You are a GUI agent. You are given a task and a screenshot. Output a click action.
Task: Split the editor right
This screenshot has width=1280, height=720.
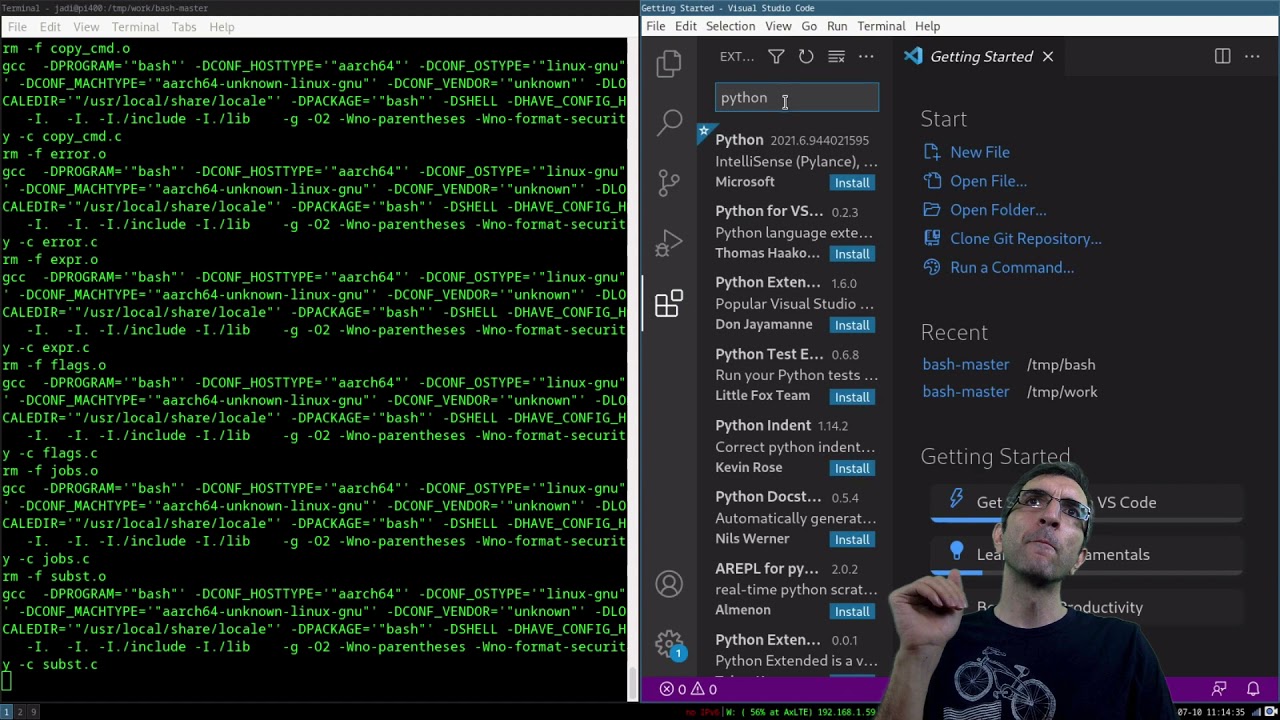1222,57
